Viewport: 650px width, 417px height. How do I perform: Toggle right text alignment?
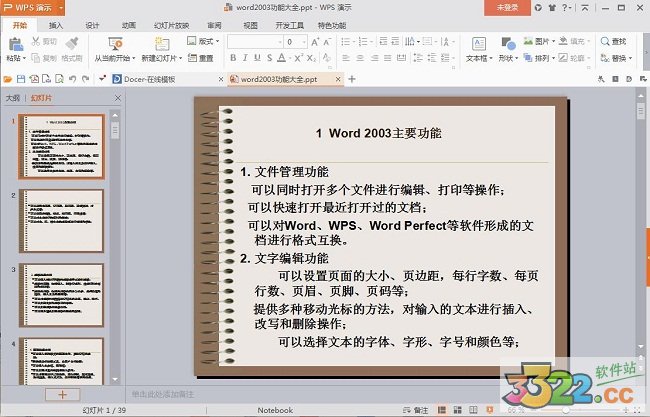click(x=374, y=58)
